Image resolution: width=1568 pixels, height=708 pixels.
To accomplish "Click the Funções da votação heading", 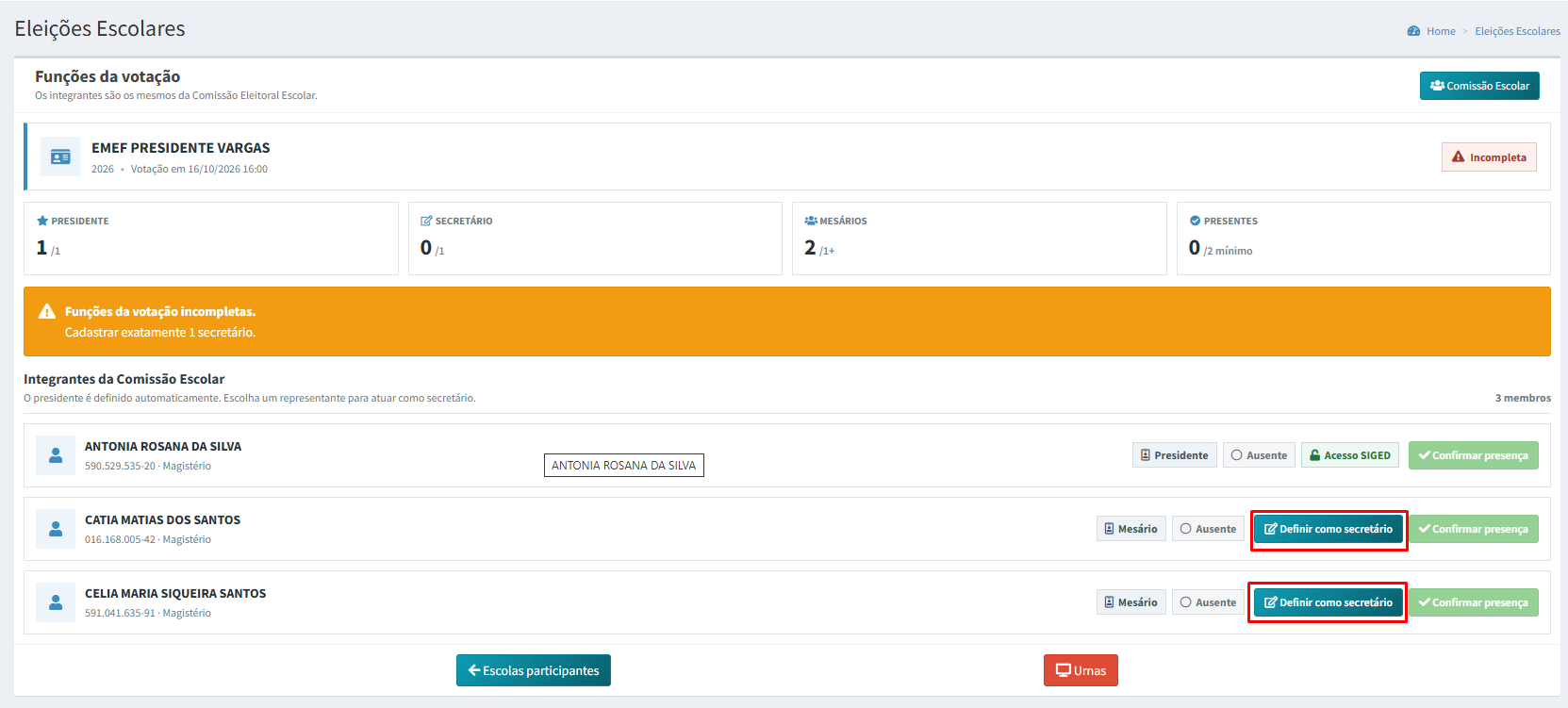I will coord(107,76).
